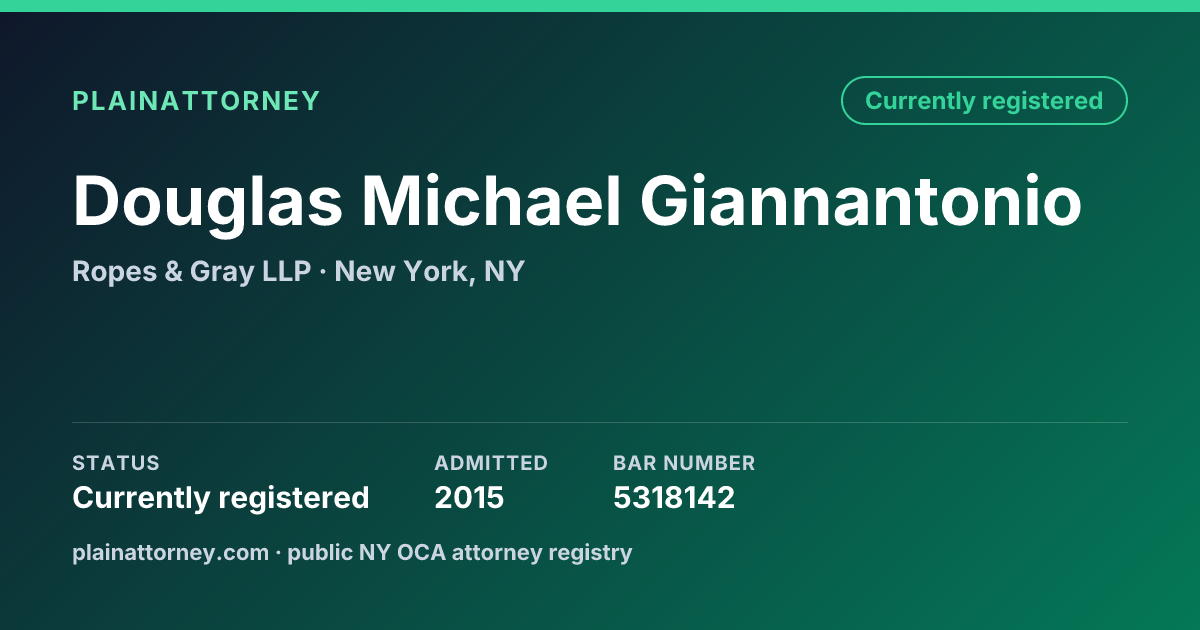Click the New York, NY location text
The height and width of the screenshot is (630, 1200).
click(430, 271)
